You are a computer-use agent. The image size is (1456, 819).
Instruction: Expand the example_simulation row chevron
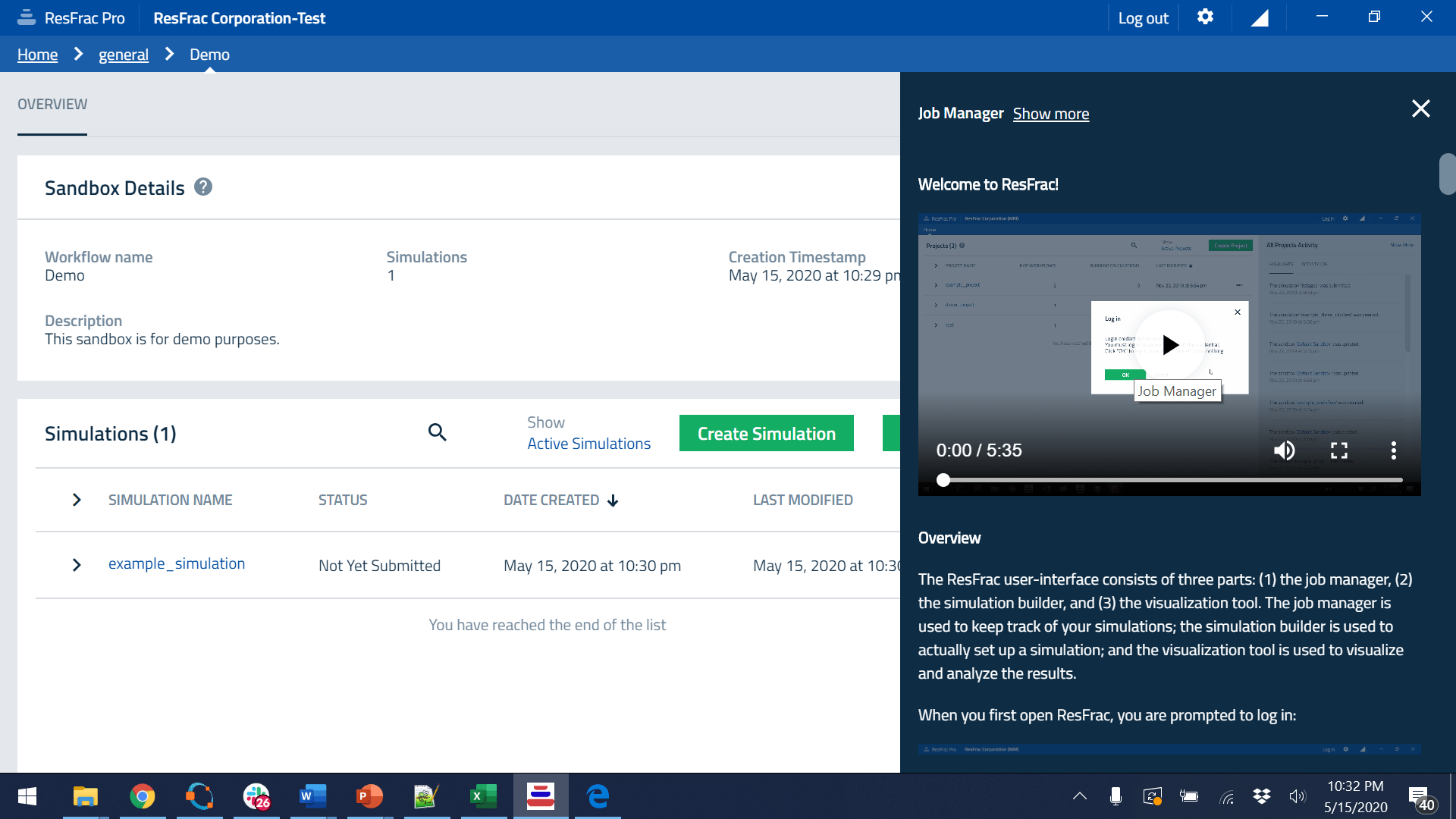click(77, 565)
